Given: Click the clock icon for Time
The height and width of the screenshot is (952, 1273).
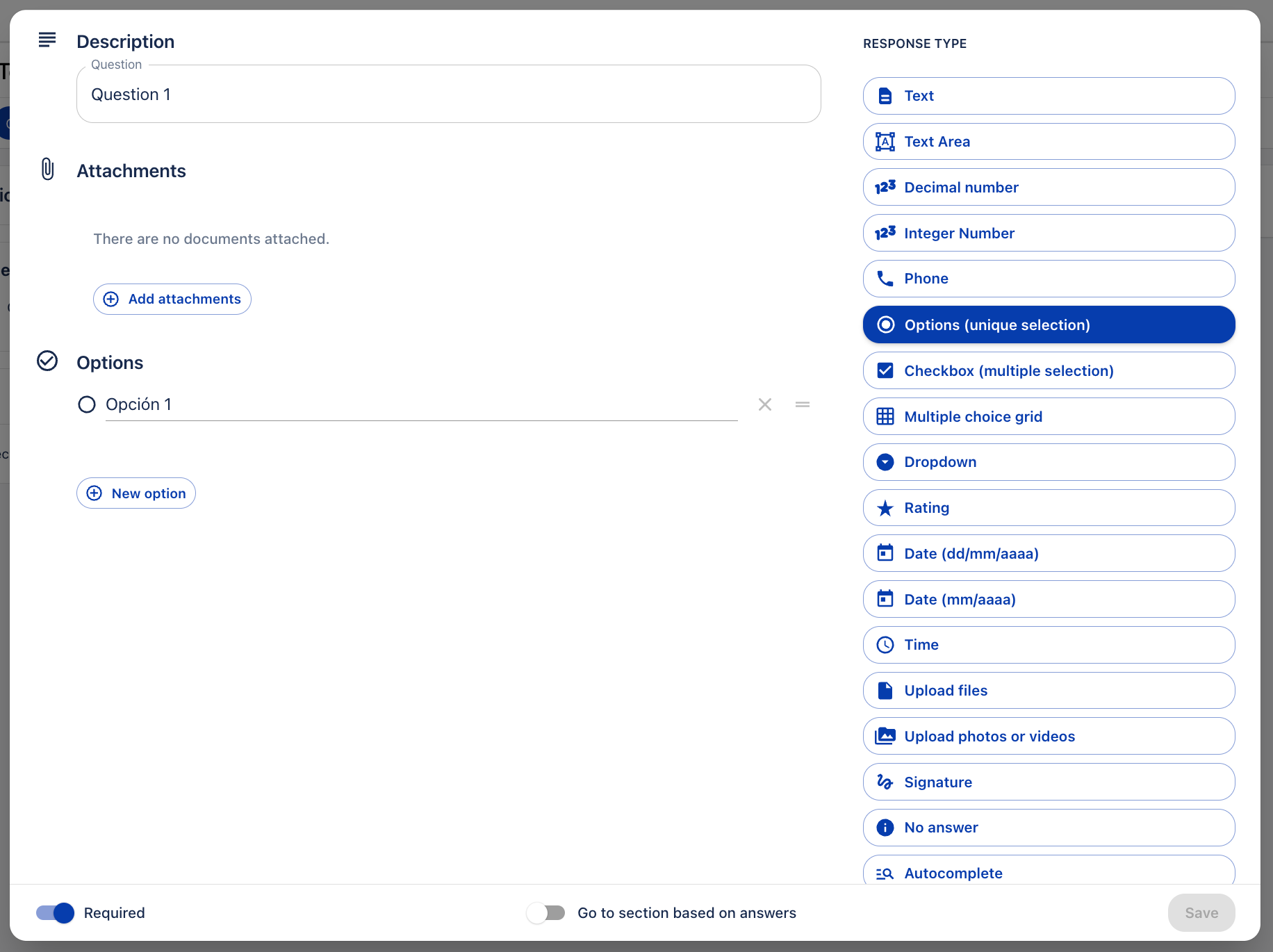Looking at the screenshot, I should tap(885, 645).
